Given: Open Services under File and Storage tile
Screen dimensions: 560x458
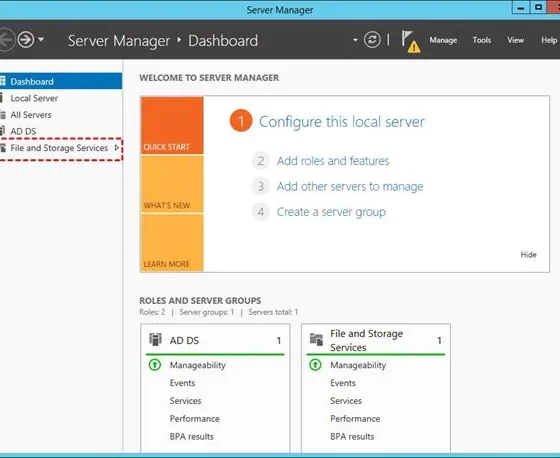Looking at the screenshot, I should pyautogui.click(x=346, y=401).
